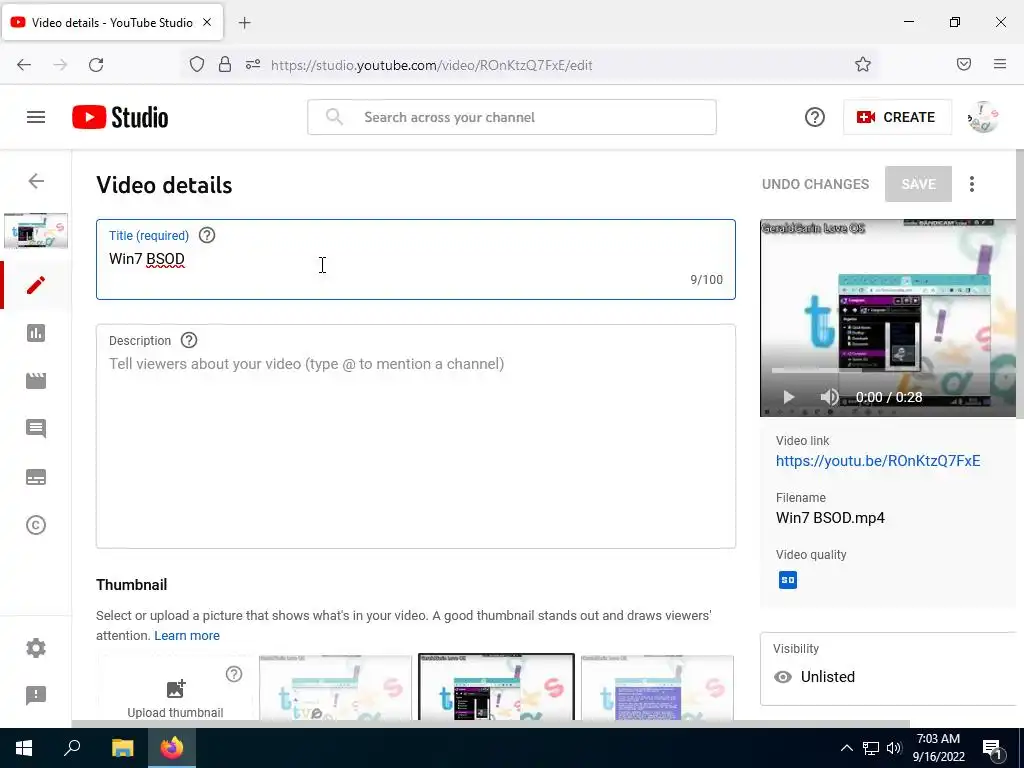1024x768 pixels.
Task: Select the Details pencil icon in sidebar
Action: pyautogui.click(x=36, y=285)
